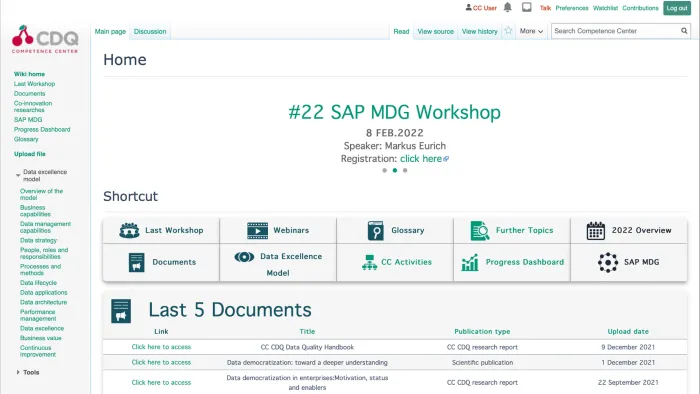The image size is (700, 394).
Task: Click the Data Excellence Model eye icon
Action: point(244,257)
